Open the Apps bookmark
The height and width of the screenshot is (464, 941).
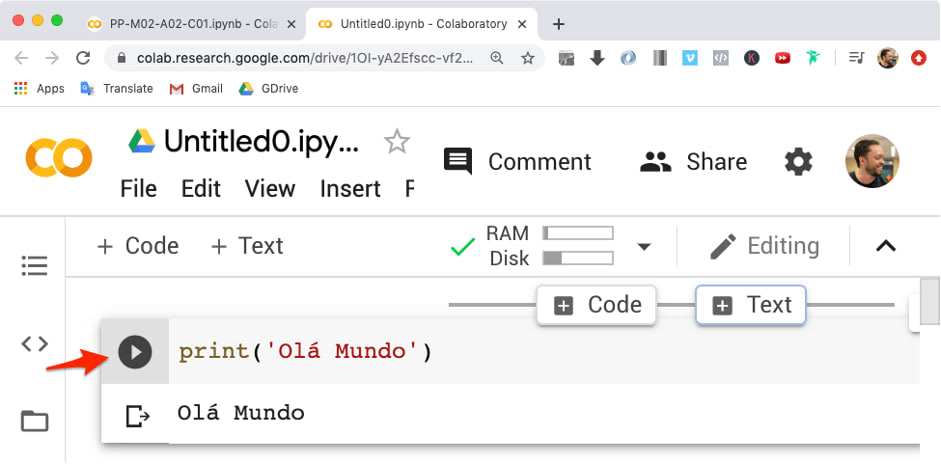(39, 89)
